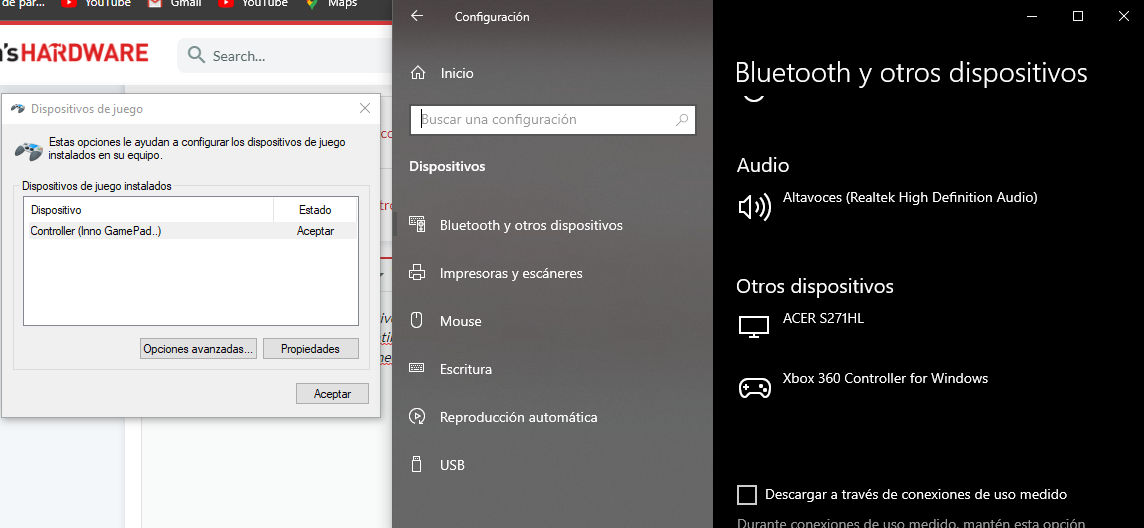Click the Bluetooth y otros dispositivos sidebar icon
This screenshot has width=1144, height=528.
(417, 225)
